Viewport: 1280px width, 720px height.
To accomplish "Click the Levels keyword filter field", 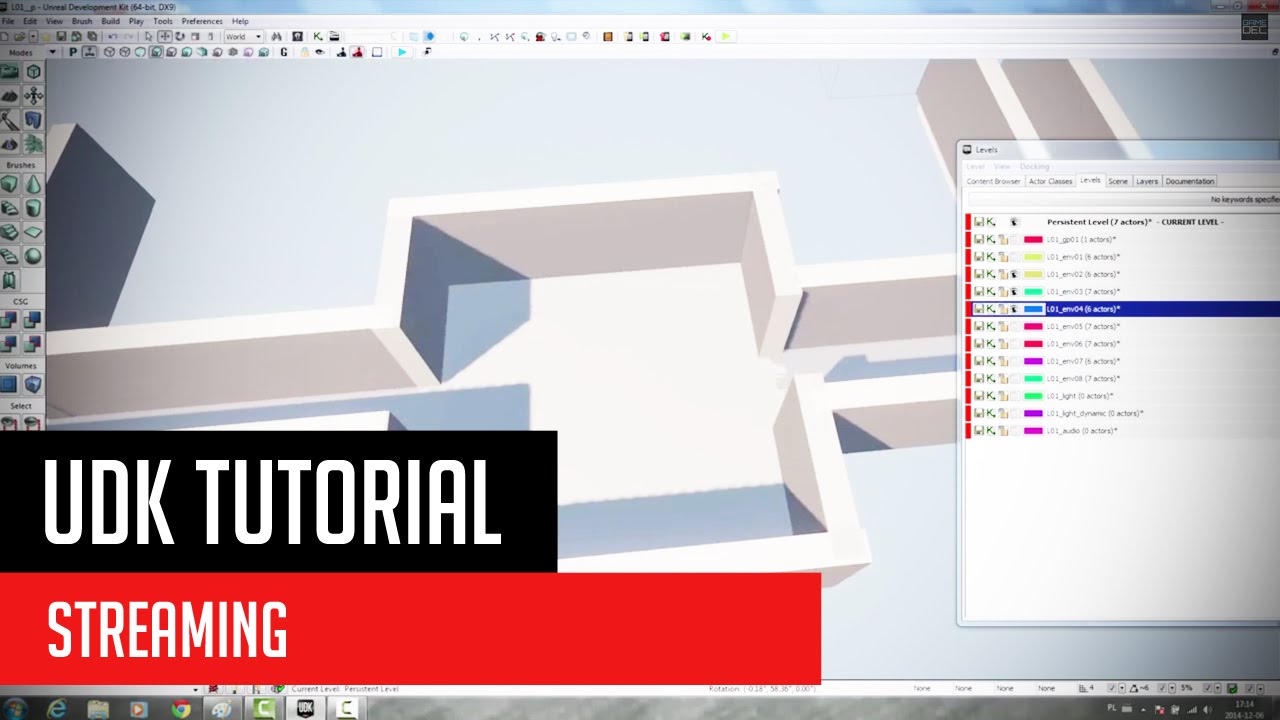I will tap(1124, 200).
